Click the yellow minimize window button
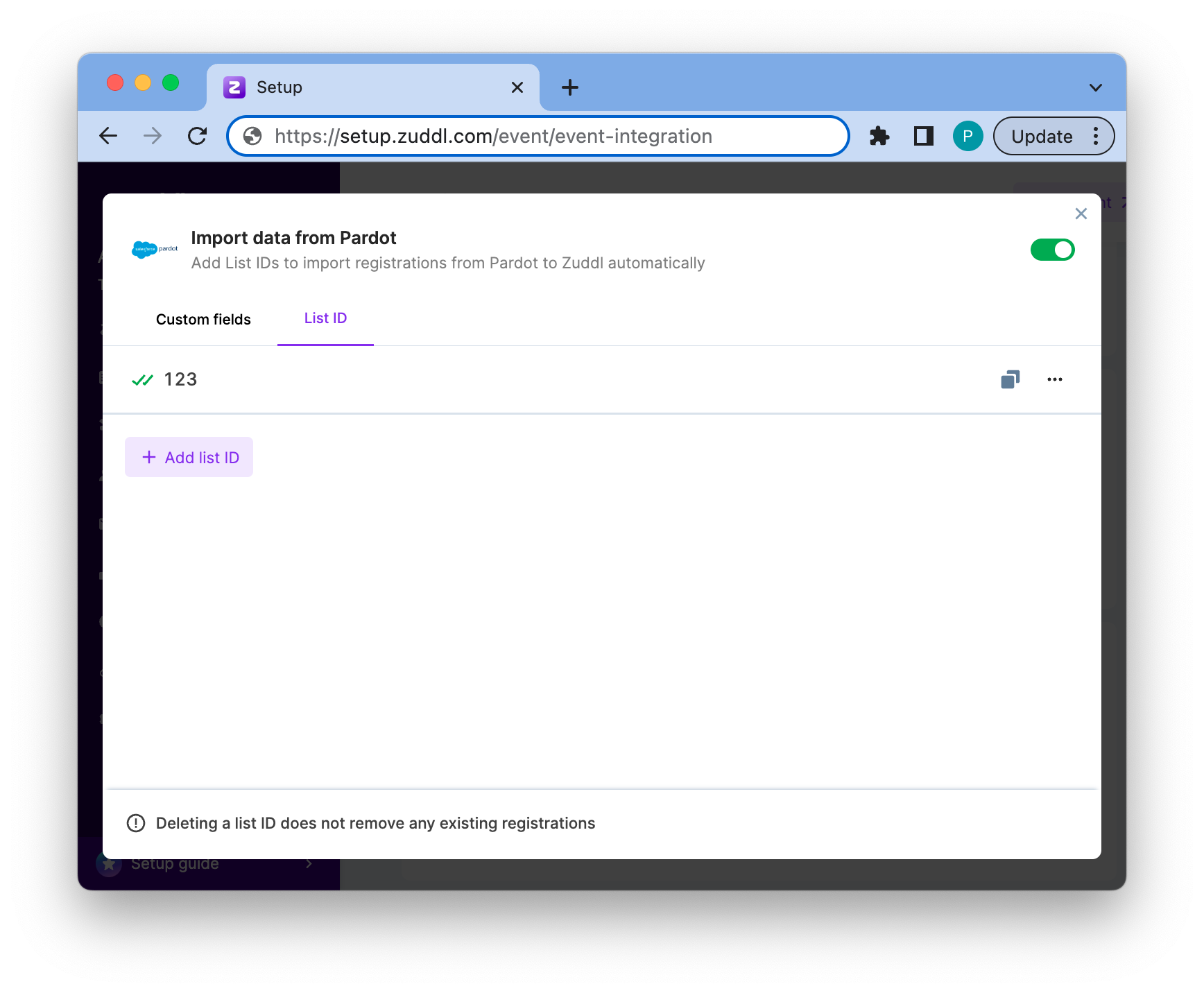The image size is (1204, 993). click(143, 83)
